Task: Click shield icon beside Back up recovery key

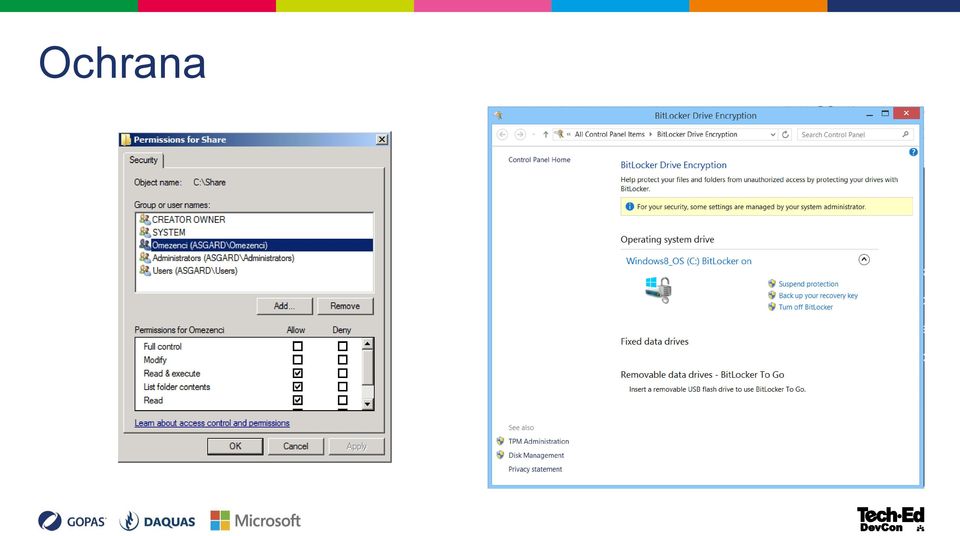Action: (771, 295)
